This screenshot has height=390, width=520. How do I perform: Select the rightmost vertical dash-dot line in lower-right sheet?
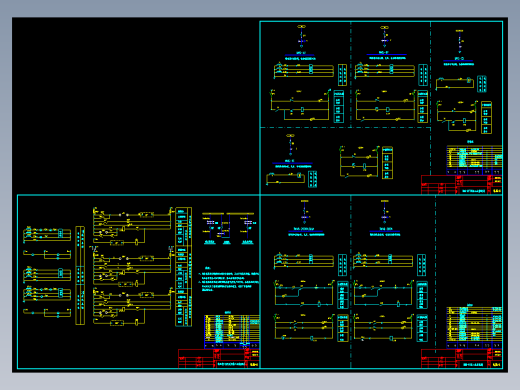(x=435, y=272)
